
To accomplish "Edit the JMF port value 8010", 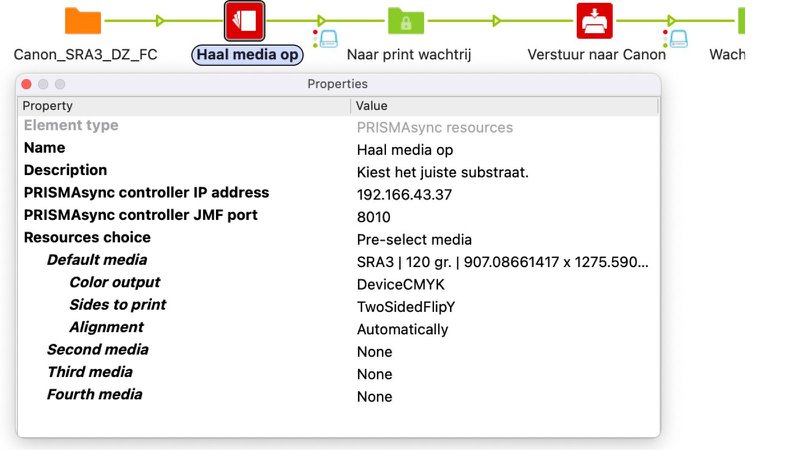I will click(373, 217).
